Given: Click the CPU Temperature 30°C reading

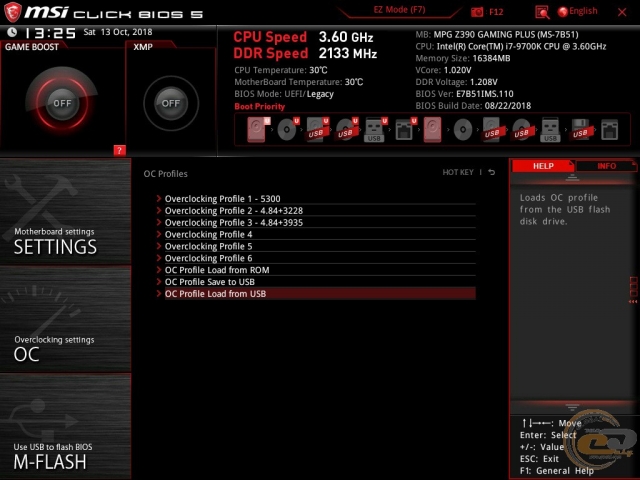Looking at the screenshot, I should pyautogui.click(x=281, y=70).
